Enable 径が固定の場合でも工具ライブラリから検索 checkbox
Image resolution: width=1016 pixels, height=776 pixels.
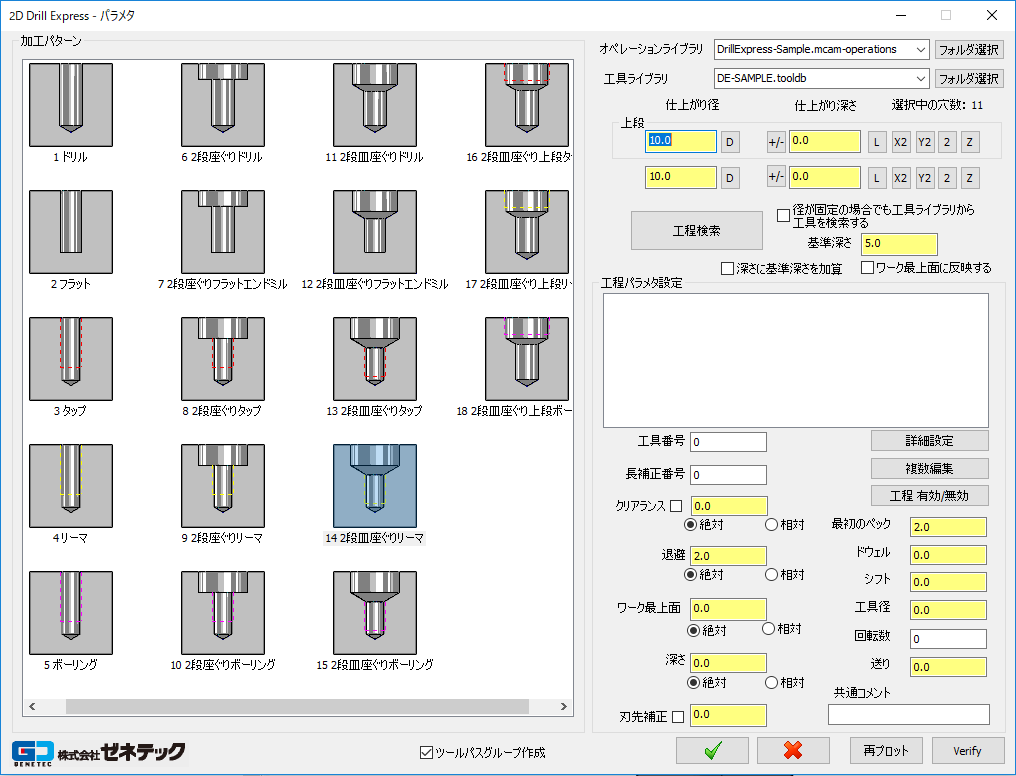[783, 215]
